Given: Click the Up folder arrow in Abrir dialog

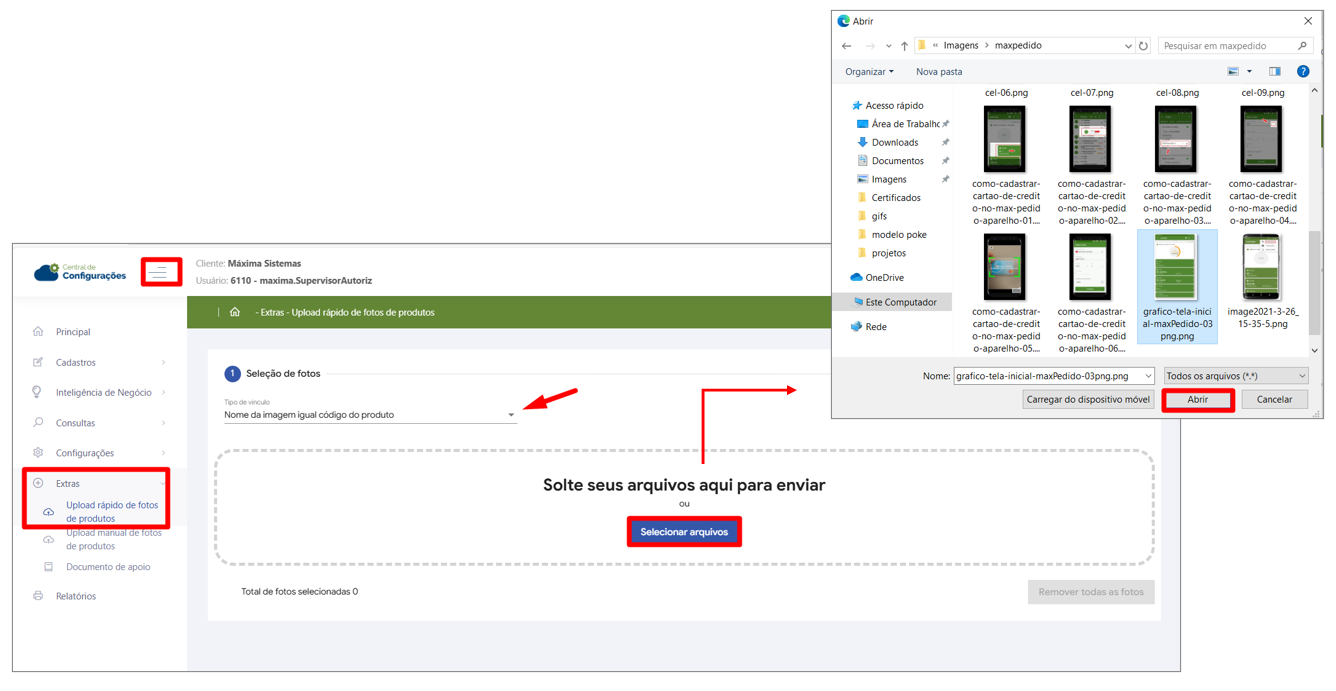Looking at the screenshot, I should (x=904, y=46).
